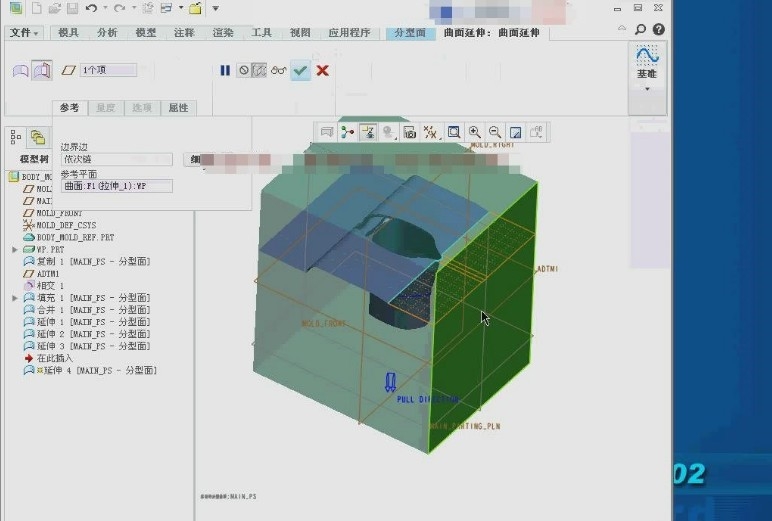772x521 pixels.
Task: Open datum display filters icon
Action: [430, 132]
